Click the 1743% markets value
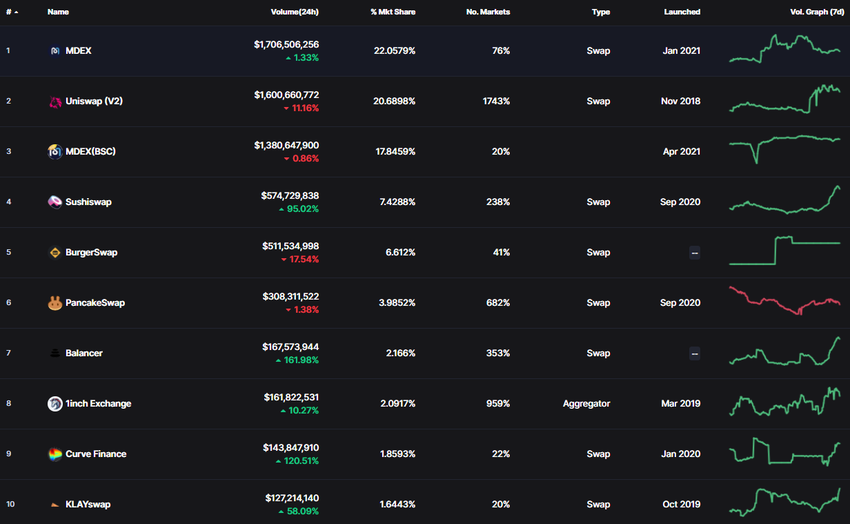The height and width of the screenshot is (524, 850). click(x=497, y=101)
